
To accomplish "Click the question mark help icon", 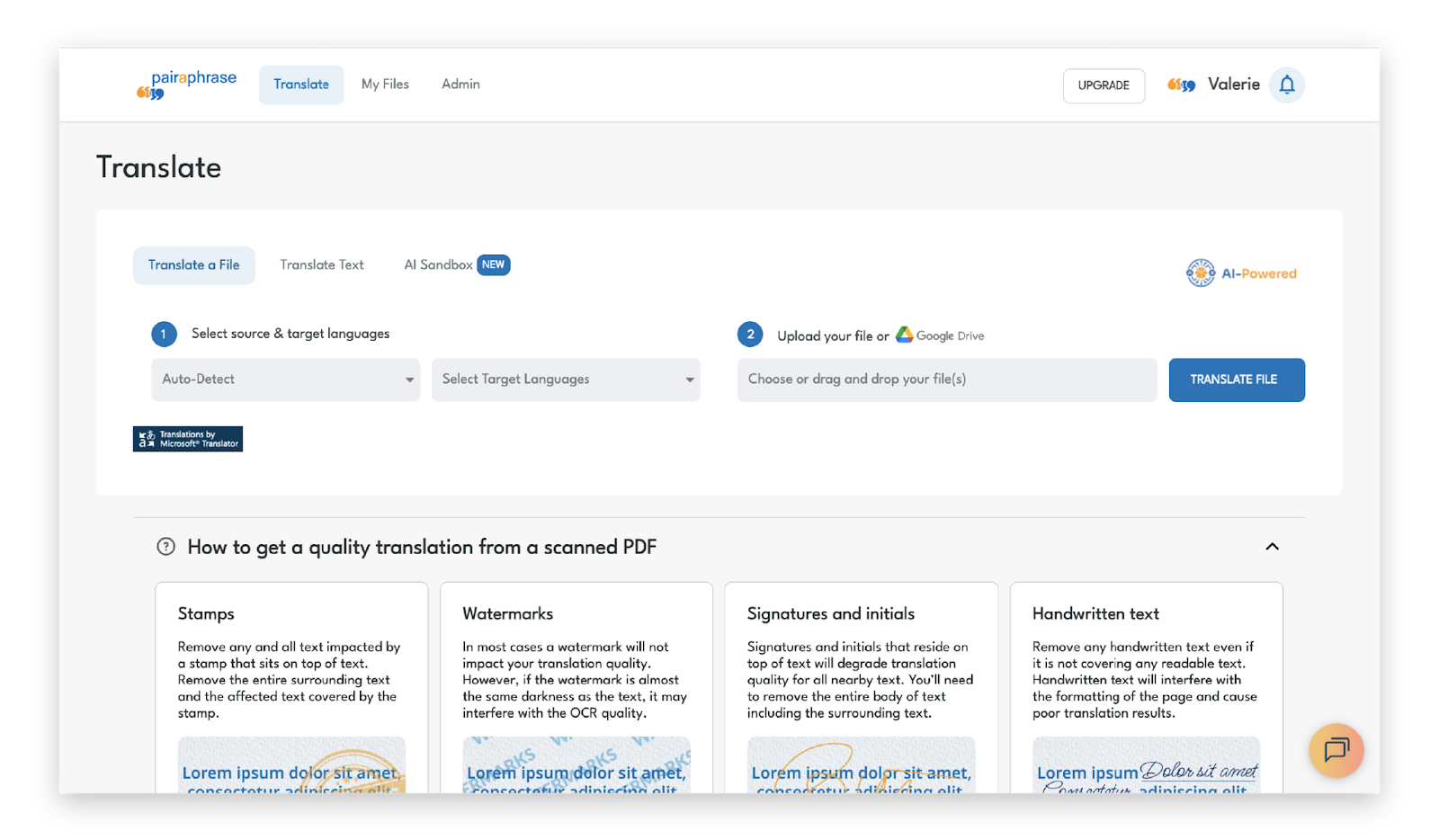I will coord(166,547).
